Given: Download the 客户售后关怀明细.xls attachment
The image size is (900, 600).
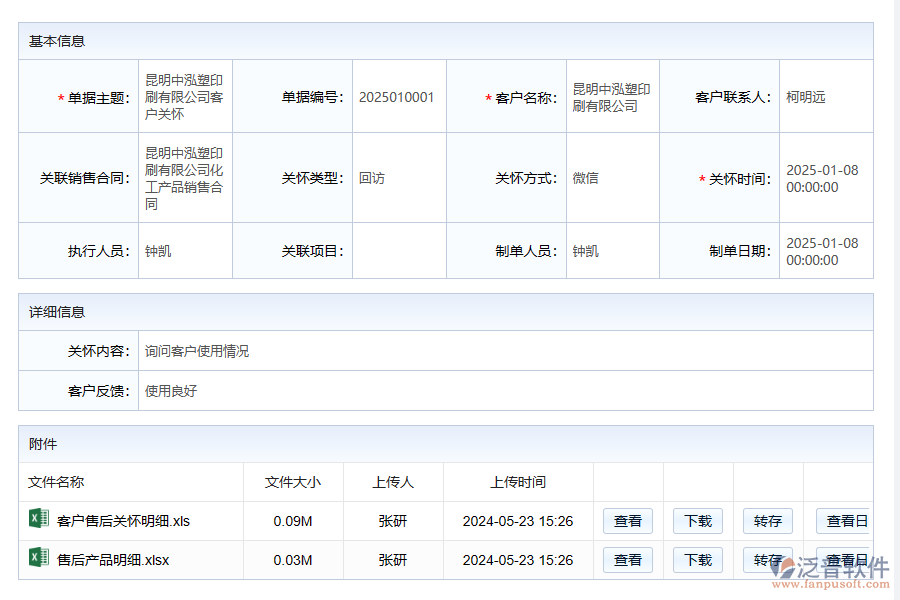Looking at the screenshot, I should coord(698,521).
